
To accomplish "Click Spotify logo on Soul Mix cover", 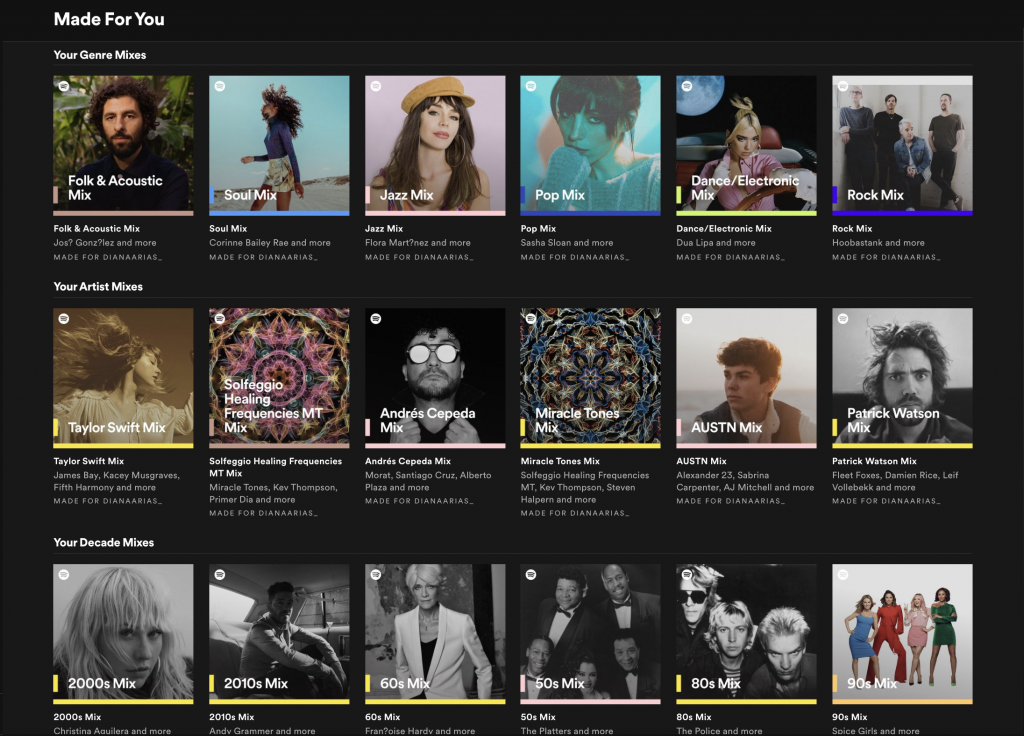I will 220,86.
